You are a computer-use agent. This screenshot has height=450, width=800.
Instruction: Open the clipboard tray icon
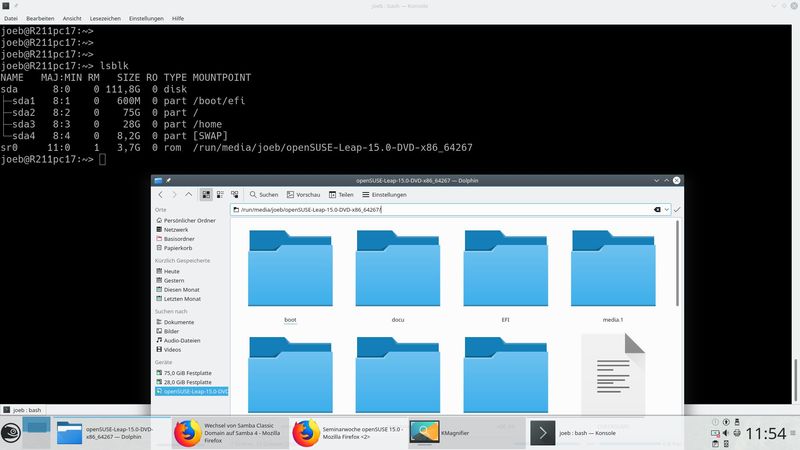(715, 444)
